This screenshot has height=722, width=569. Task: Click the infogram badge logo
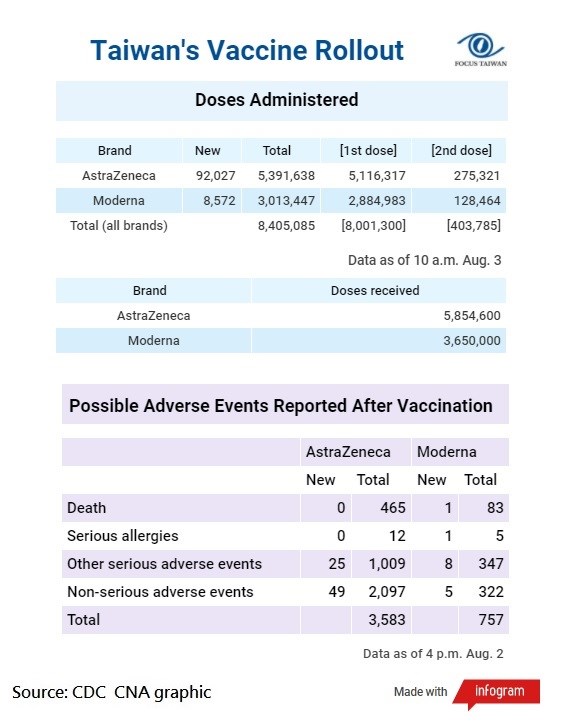click(x=498, y=692)
